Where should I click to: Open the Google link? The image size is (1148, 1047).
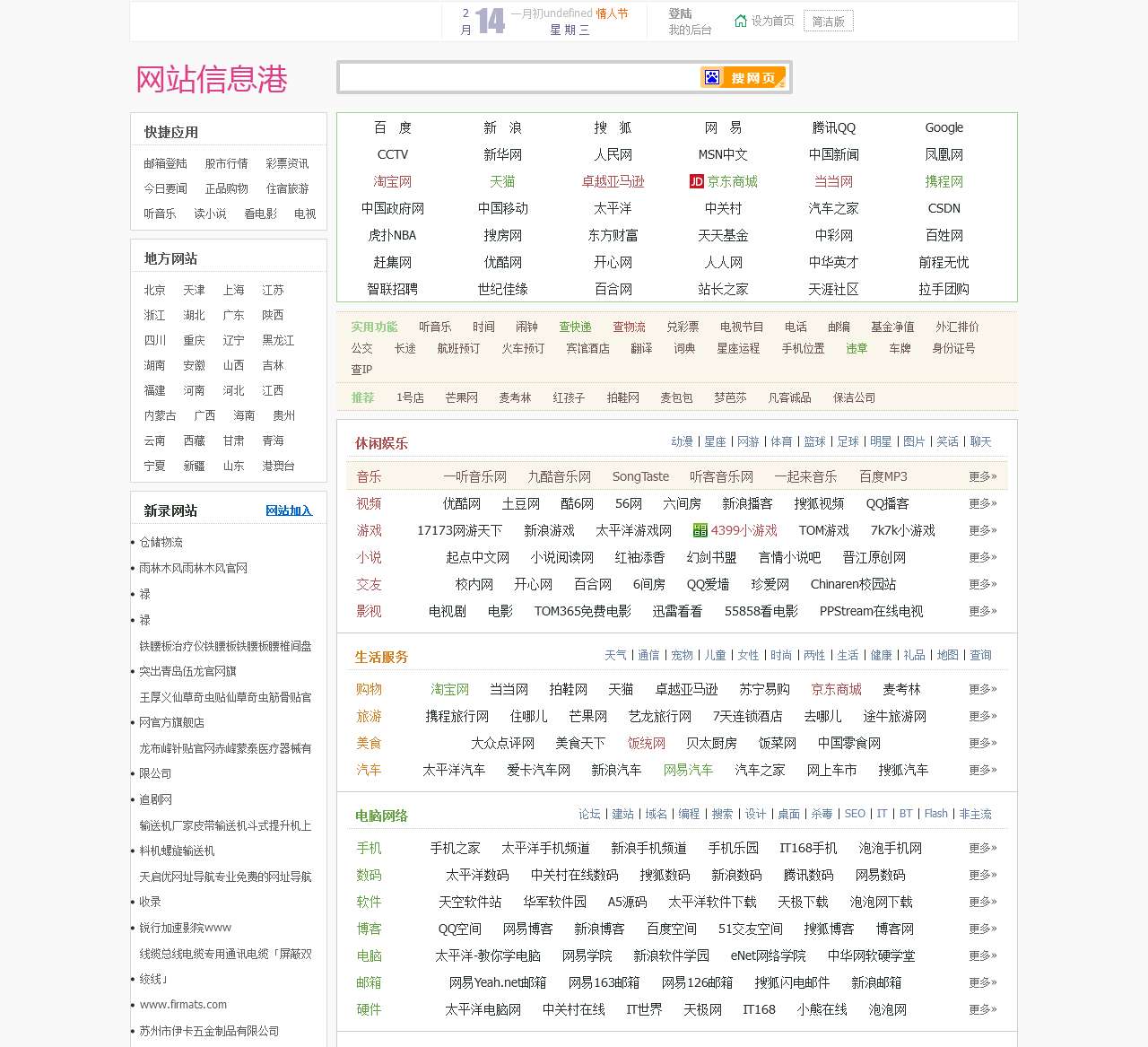coord(944,127)
